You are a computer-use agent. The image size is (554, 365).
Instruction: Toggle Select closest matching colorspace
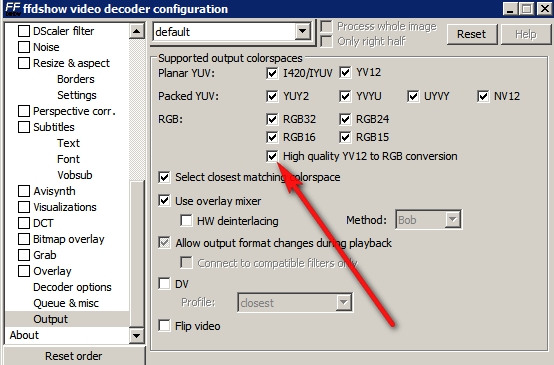click(164, 177)
